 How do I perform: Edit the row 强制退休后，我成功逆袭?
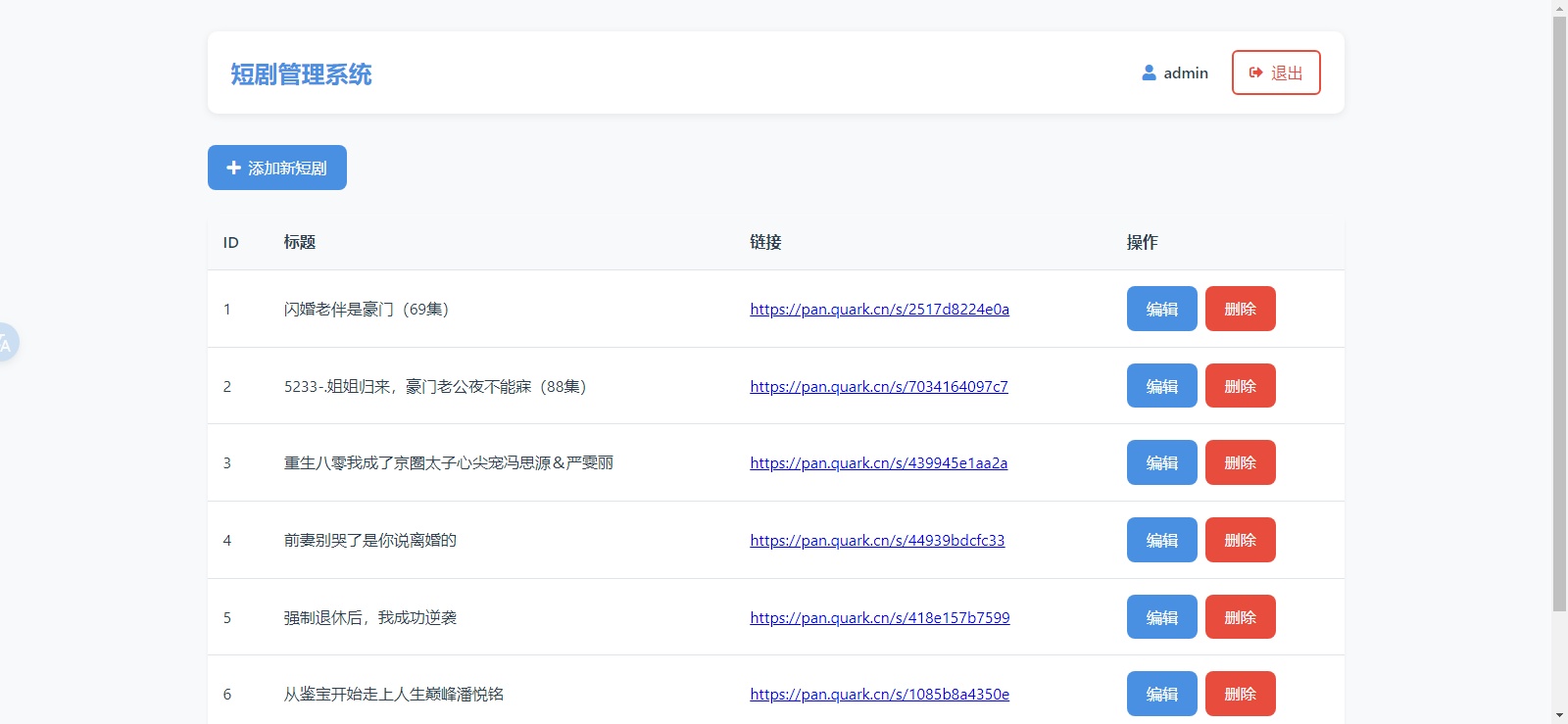(x=1162, y=617)
